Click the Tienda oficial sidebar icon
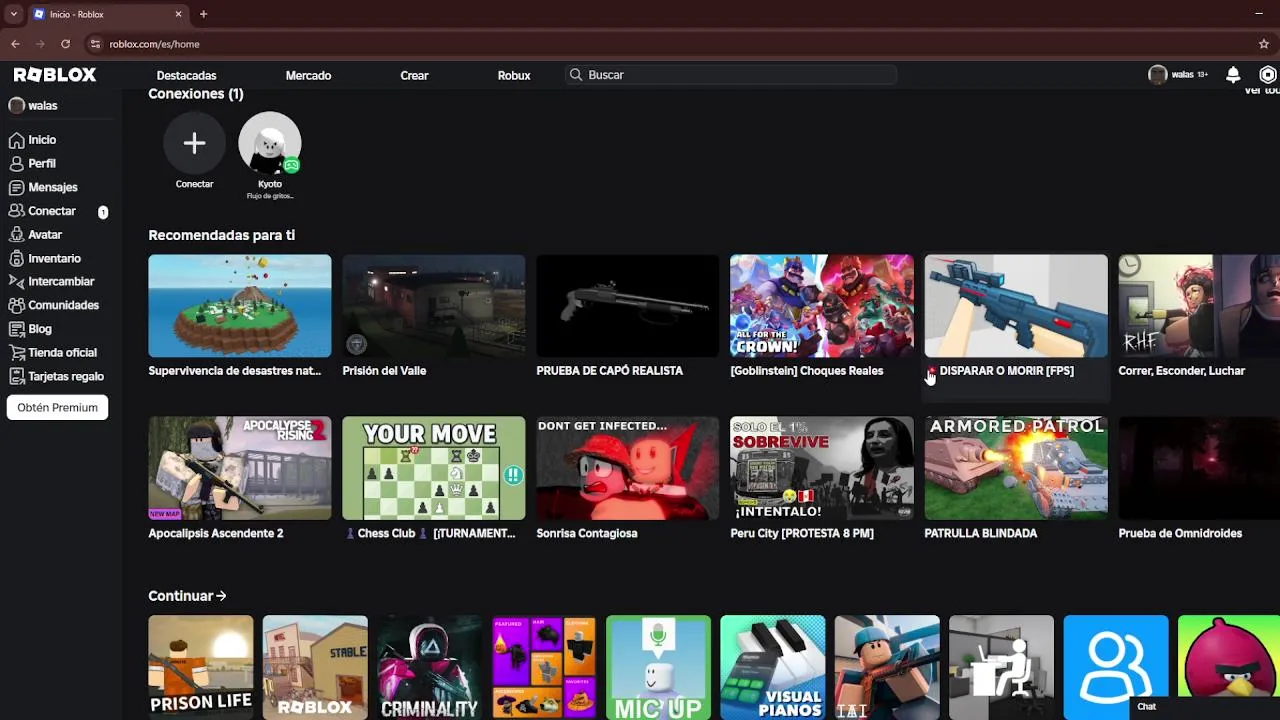This screenshot has height=720, width=1280. pos(16,353)
